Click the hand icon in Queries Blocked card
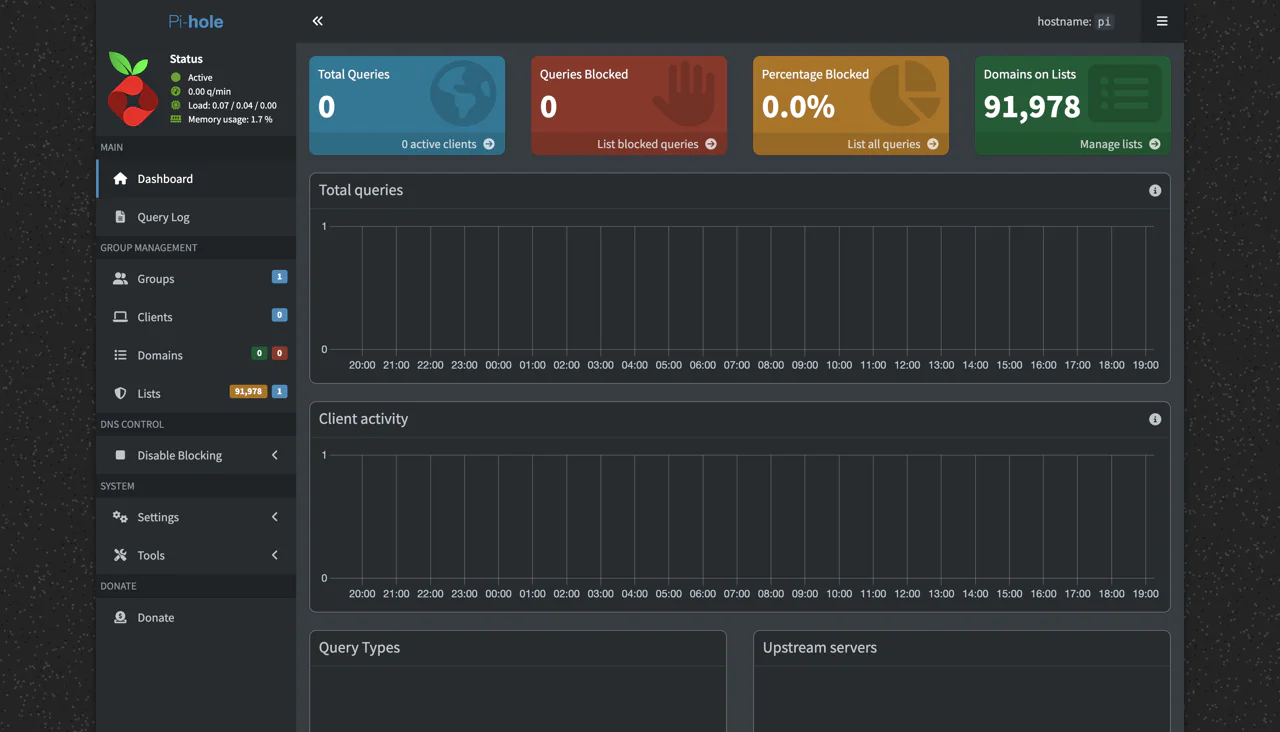Image resolution: width=1280 pixels, height=732 pixels. pyautogui.click(x=685, y=94)
